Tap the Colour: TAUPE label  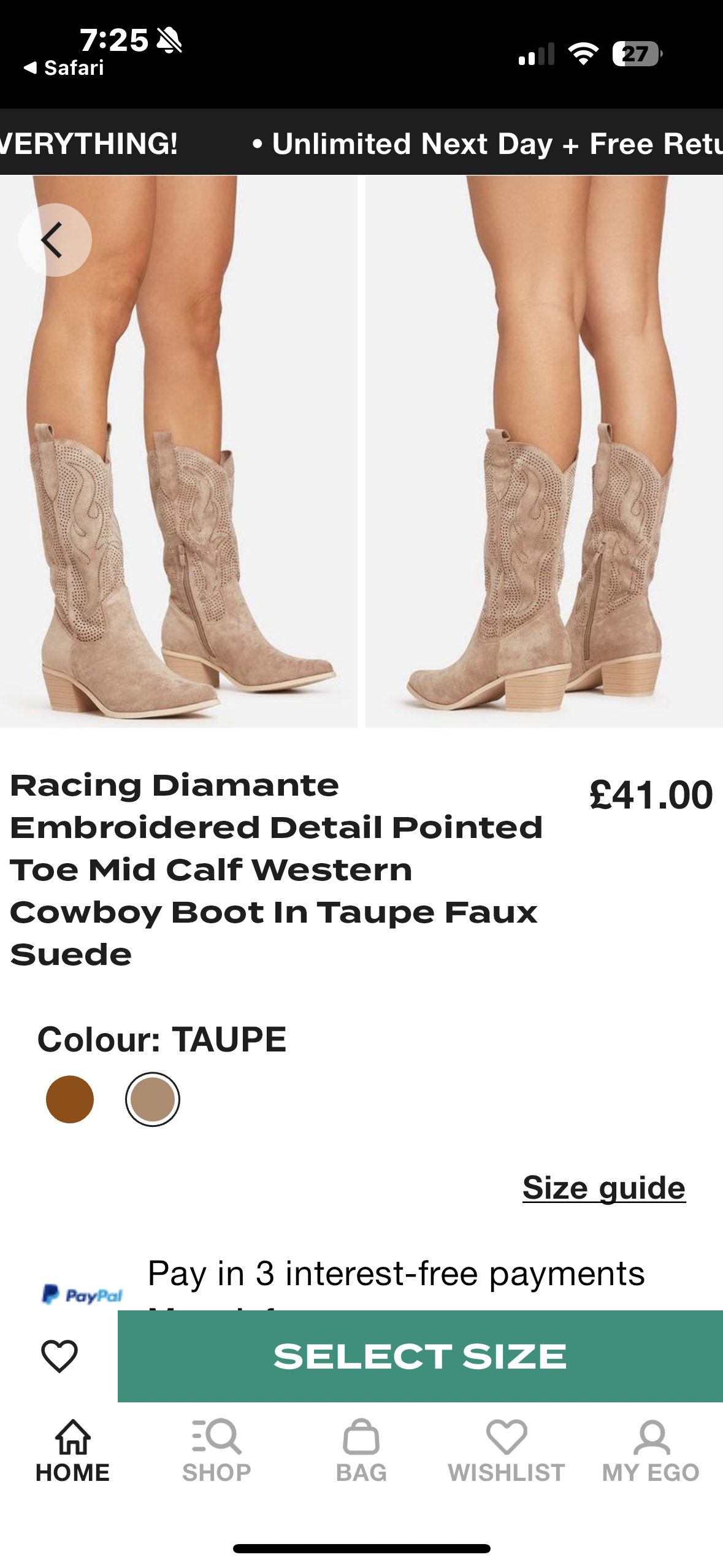click(x=162, y=1039)
